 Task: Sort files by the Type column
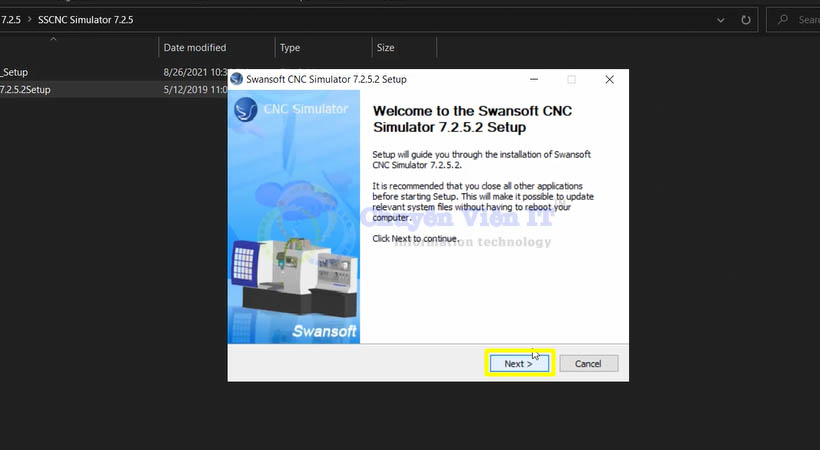[x=290, y=47]
